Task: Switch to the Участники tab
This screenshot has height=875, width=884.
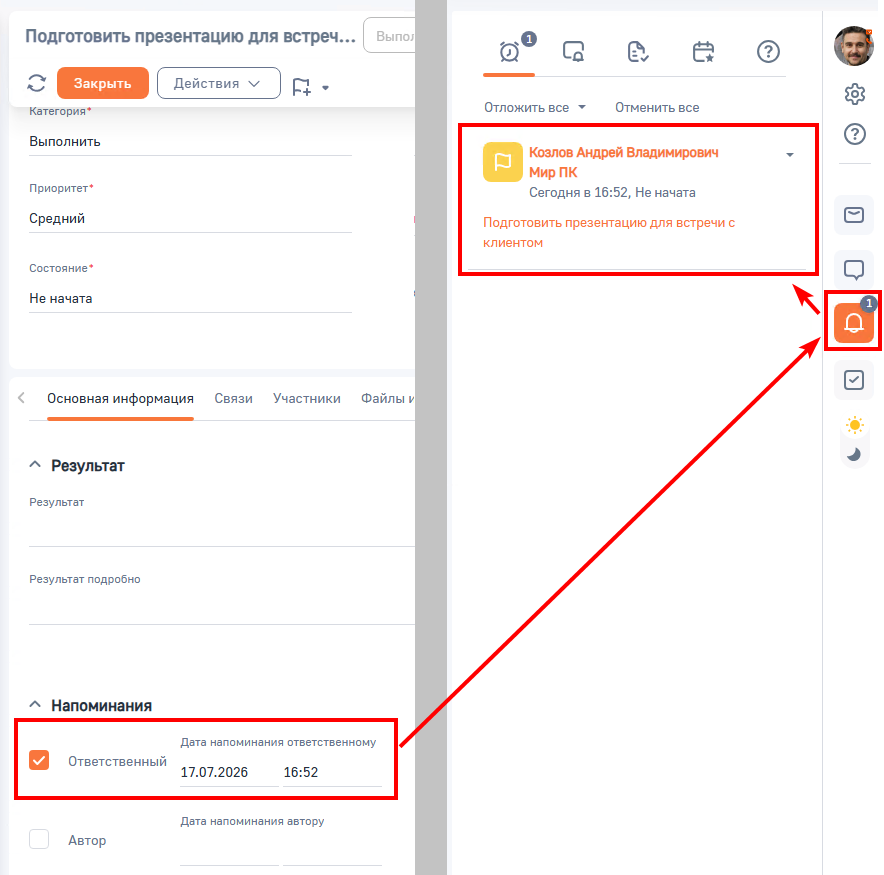Action: click(x=307, y=398)
